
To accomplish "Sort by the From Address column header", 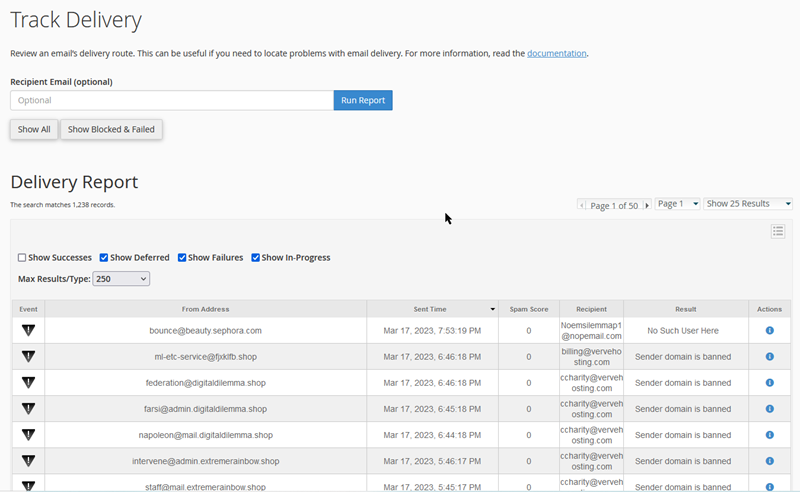I will coord(206,309).
